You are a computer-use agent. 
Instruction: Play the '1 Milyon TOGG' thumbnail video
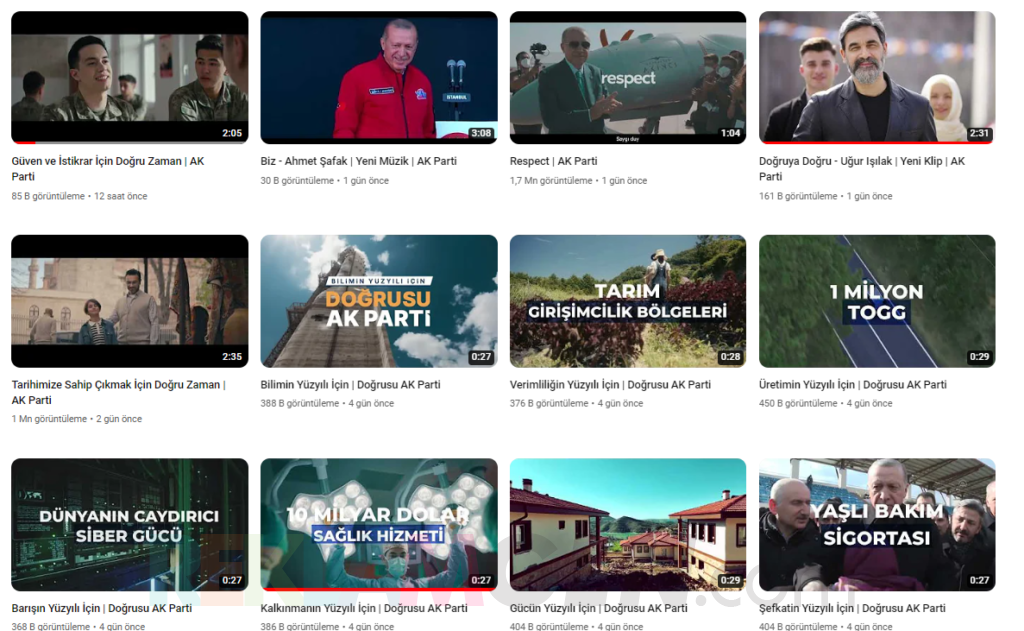[876, 301]
